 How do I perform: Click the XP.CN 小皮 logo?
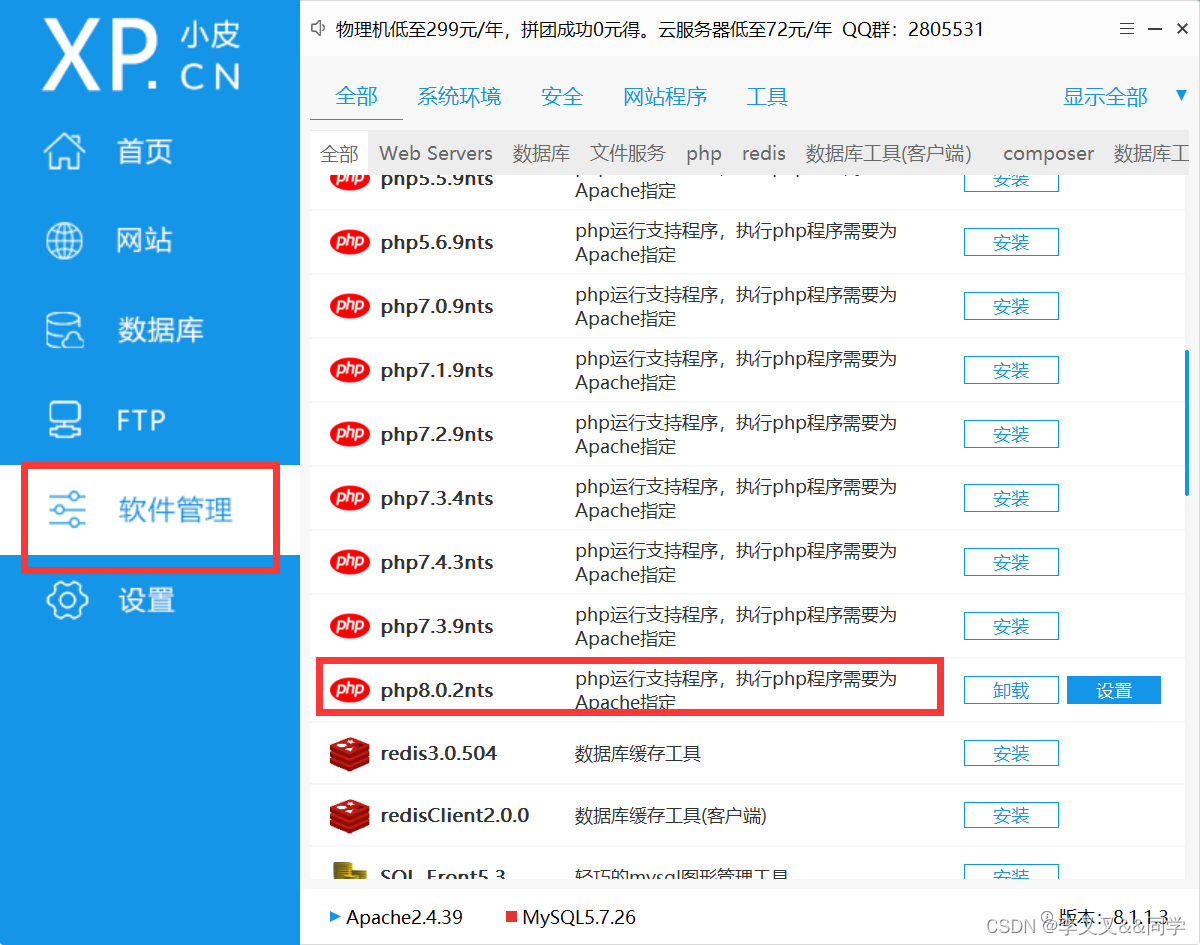(x=142, y=55)
